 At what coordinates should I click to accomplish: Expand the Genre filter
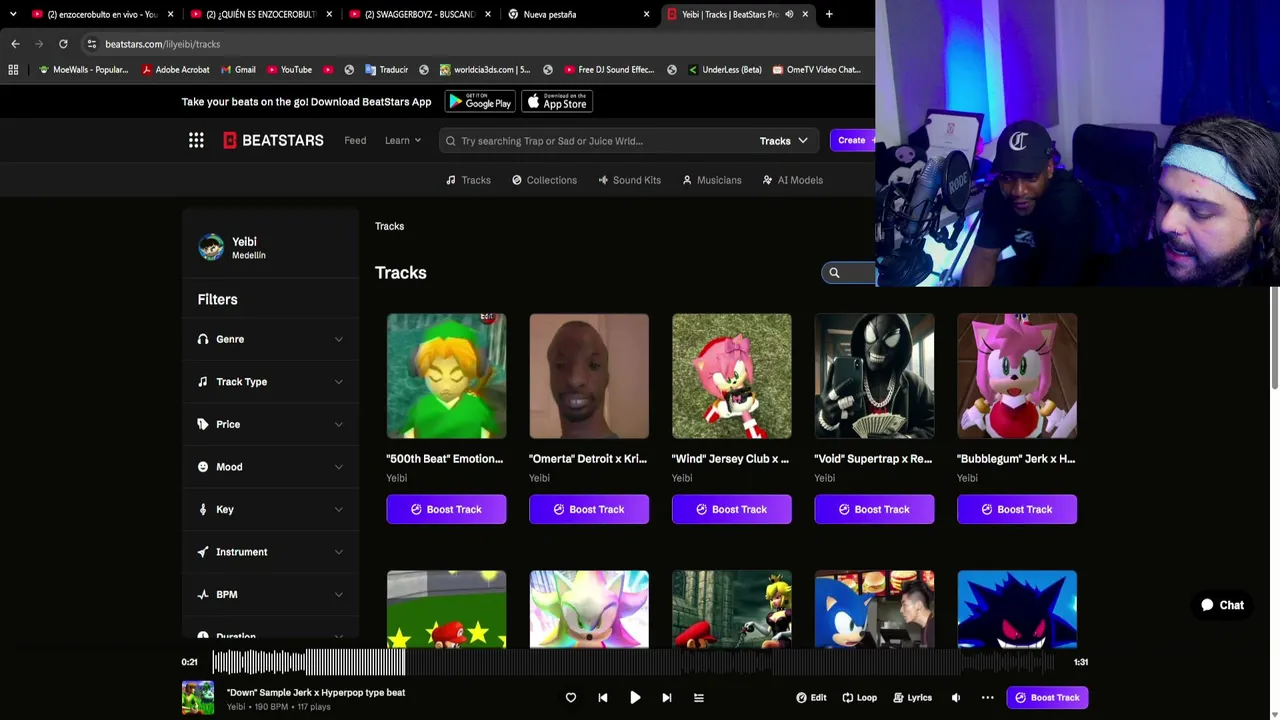tap(270, 339)
